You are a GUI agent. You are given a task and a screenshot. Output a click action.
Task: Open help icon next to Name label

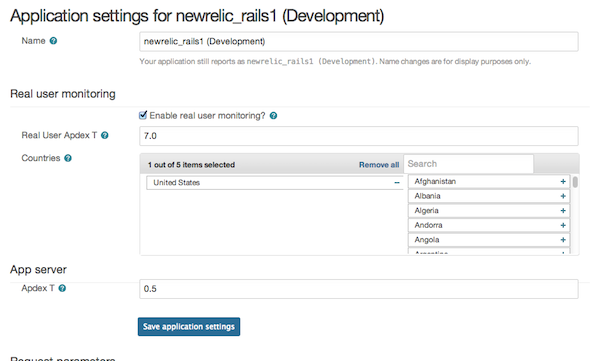click(54, 41)
